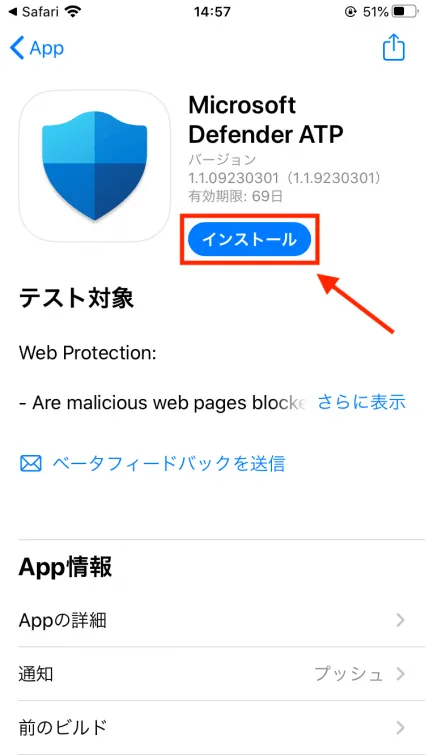Expand description with さらに表示
This screenshot has width=425, height=756.
(361, 402)
